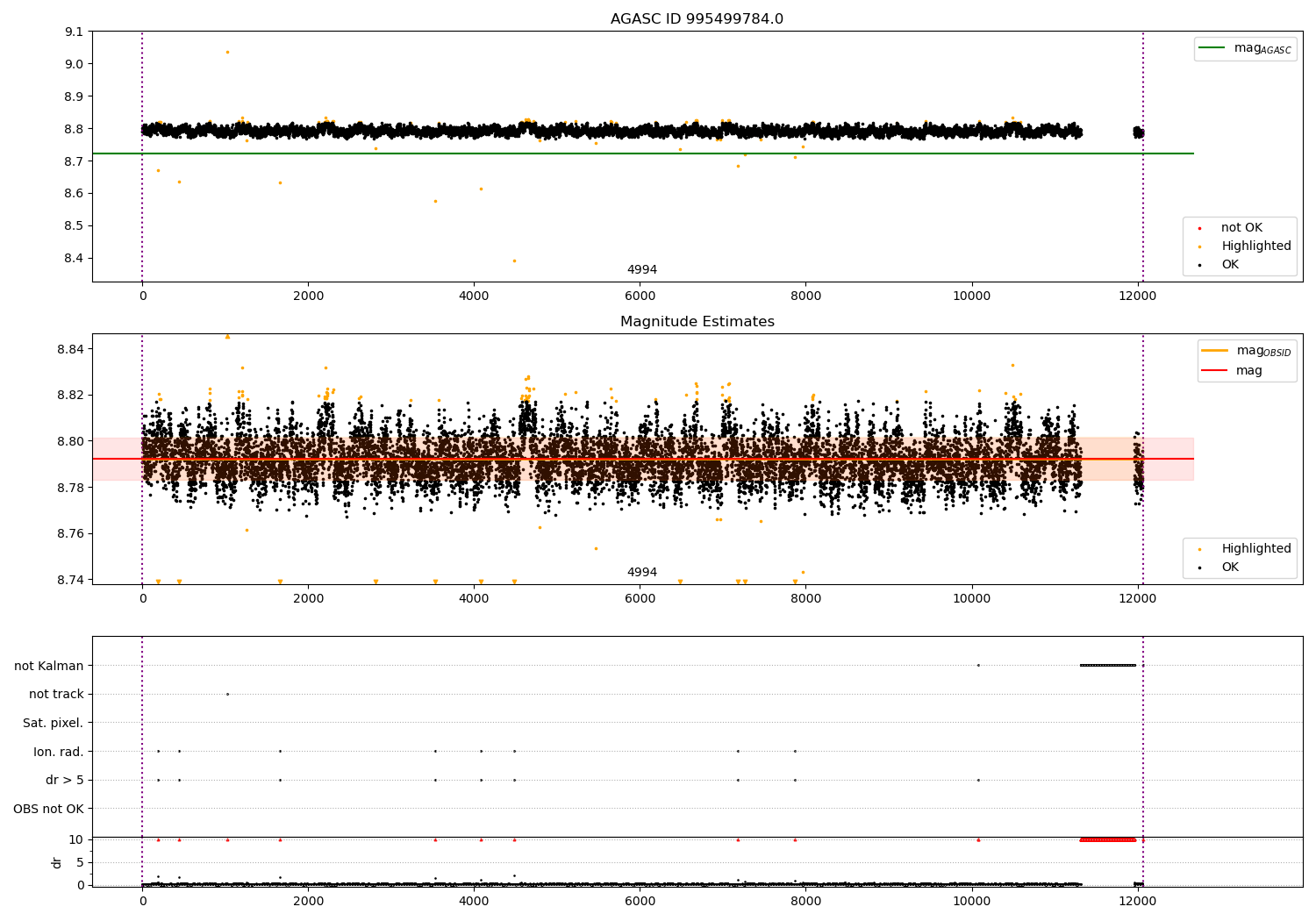The width and height of the screenshot is (1316, 921).
Task: Click the 2000 x-tick under Magnitude Estimates plot
Action: [308, 599]
